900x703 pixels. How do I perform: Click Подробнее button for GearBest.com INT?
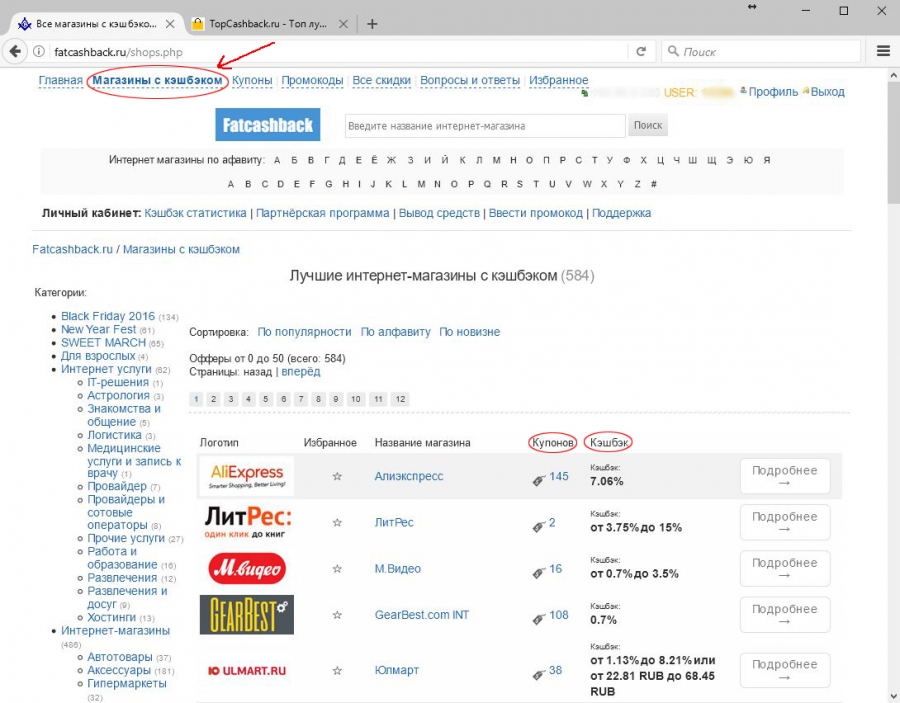(x=785, y=615)
